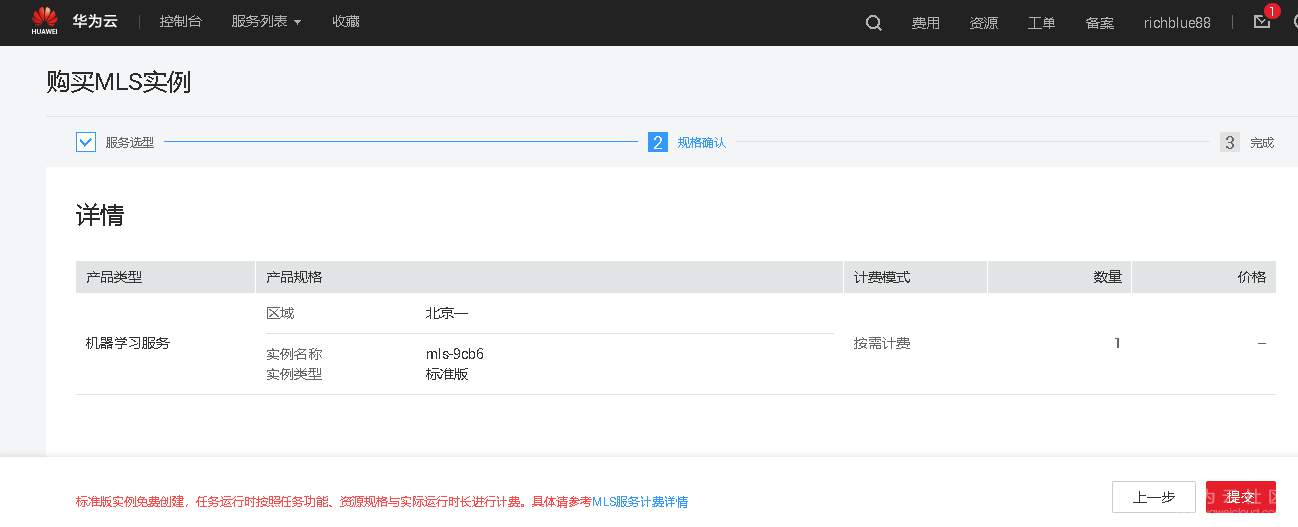Click the 详情 section heading
The width and height of the screenshot is (1298, 527).
(100, 215)
